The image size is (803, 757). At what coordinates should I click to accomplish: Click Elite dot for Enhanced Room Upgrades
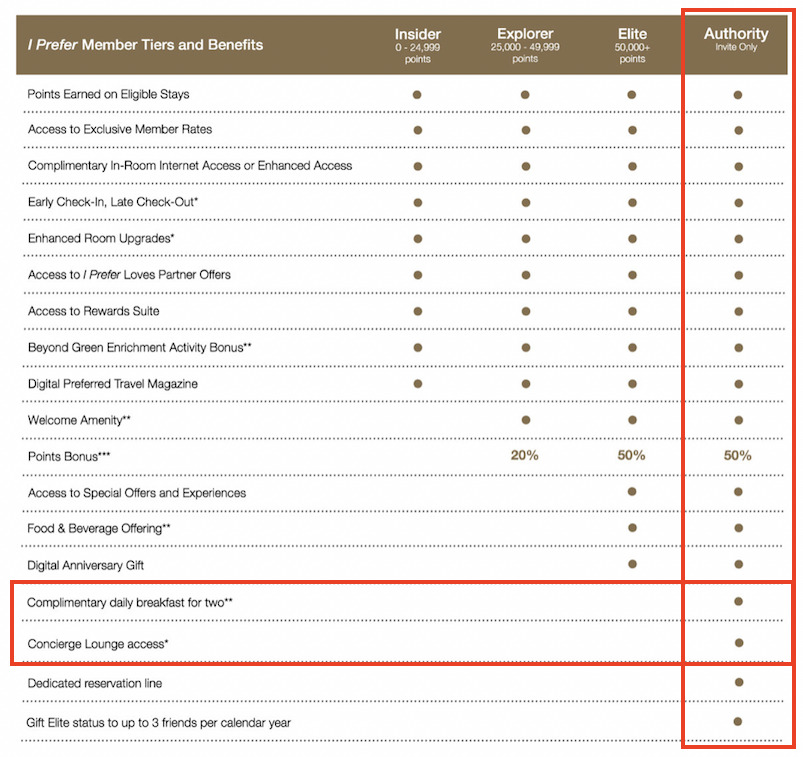click(x=632, y=239)
